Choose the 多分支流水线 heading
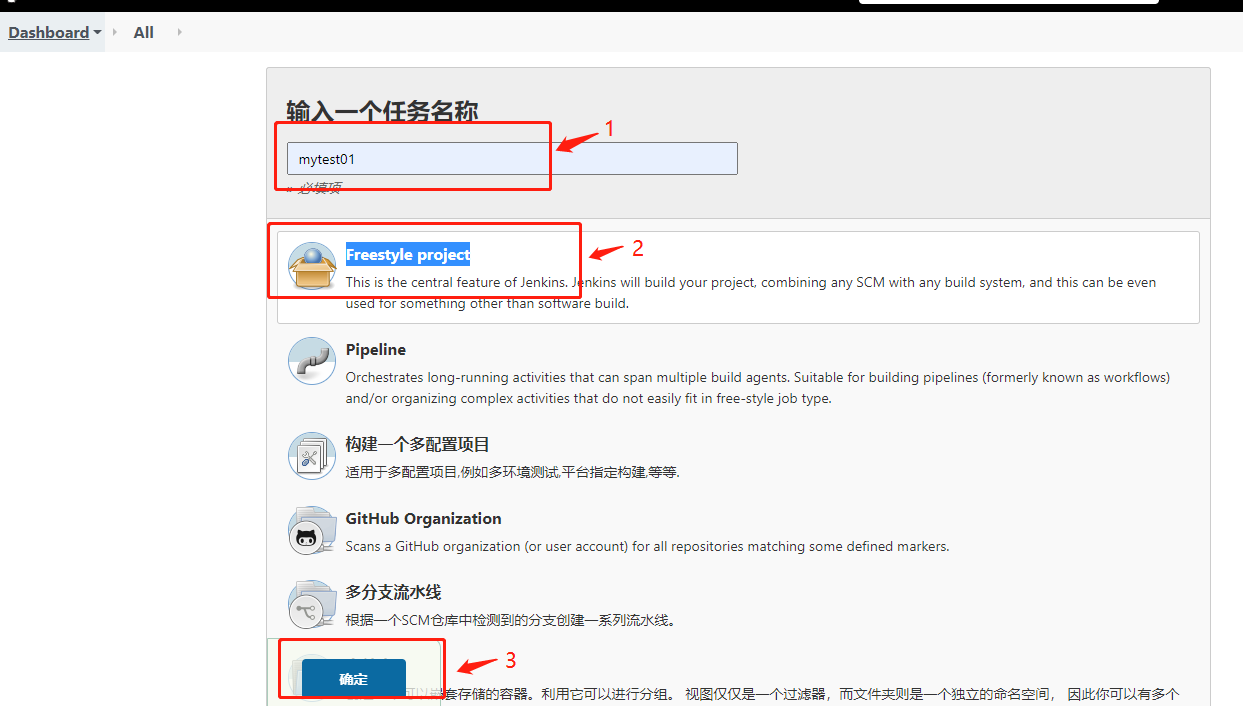 point(394,593)
